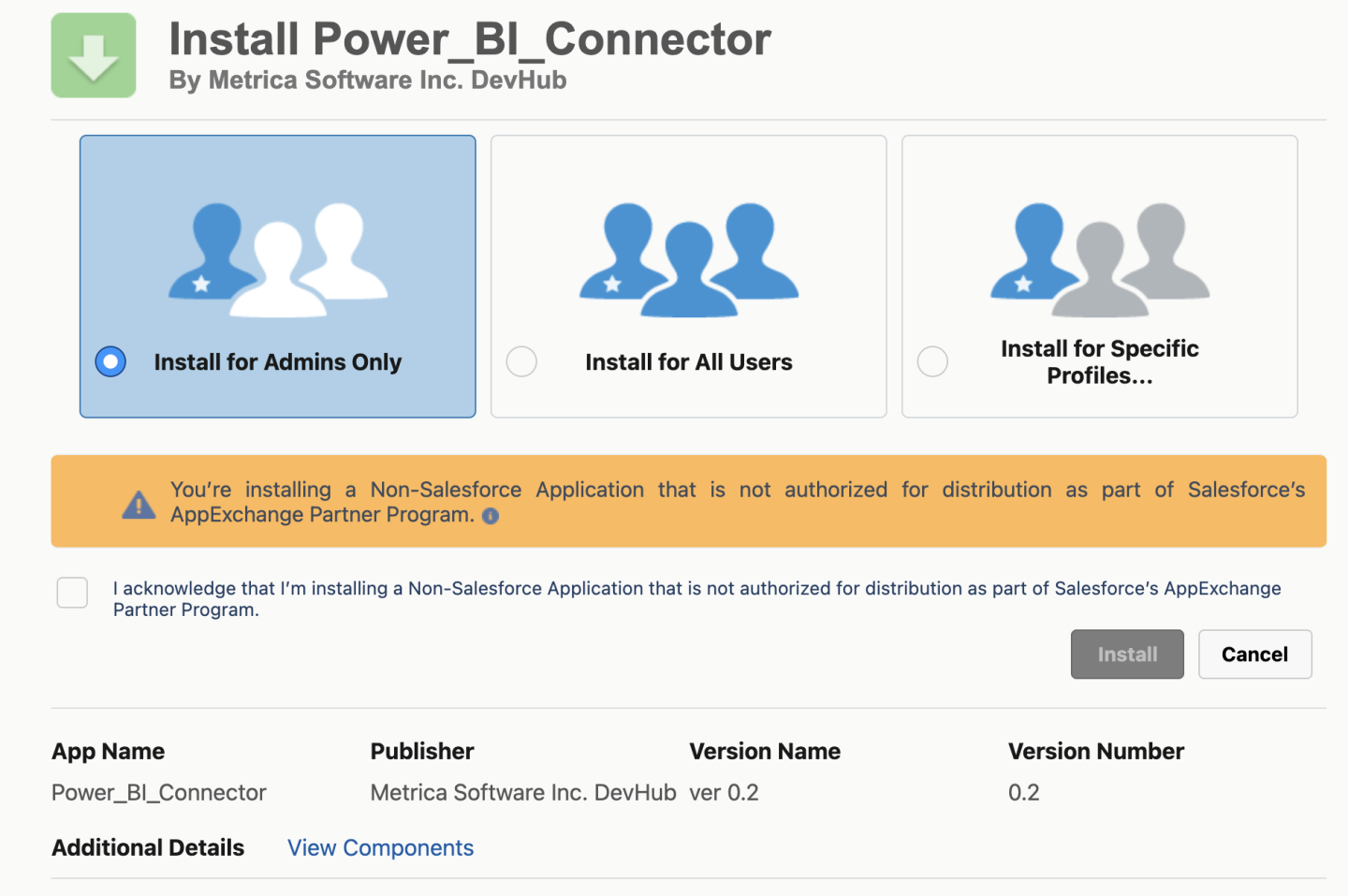Click the orange warning banner message text

point(737,502)
